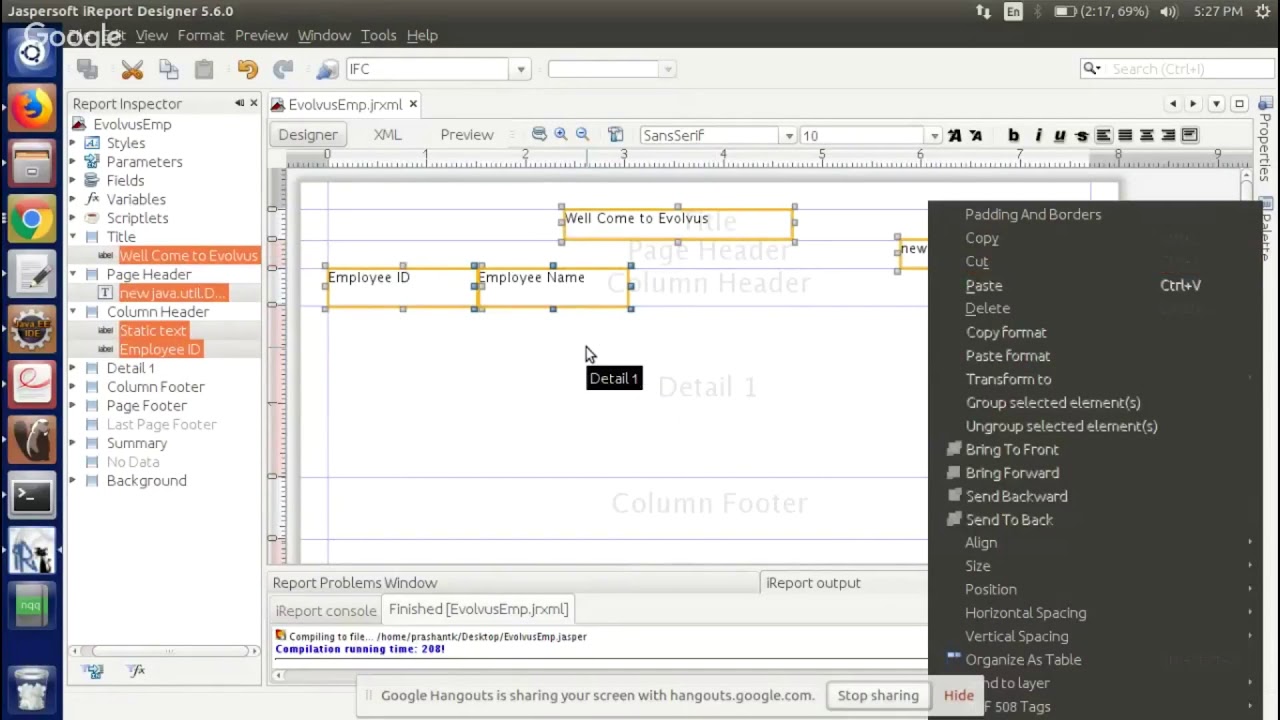Toggle strikethrough text formatting
The image size is (1280, 720).
pos(1082,135)
